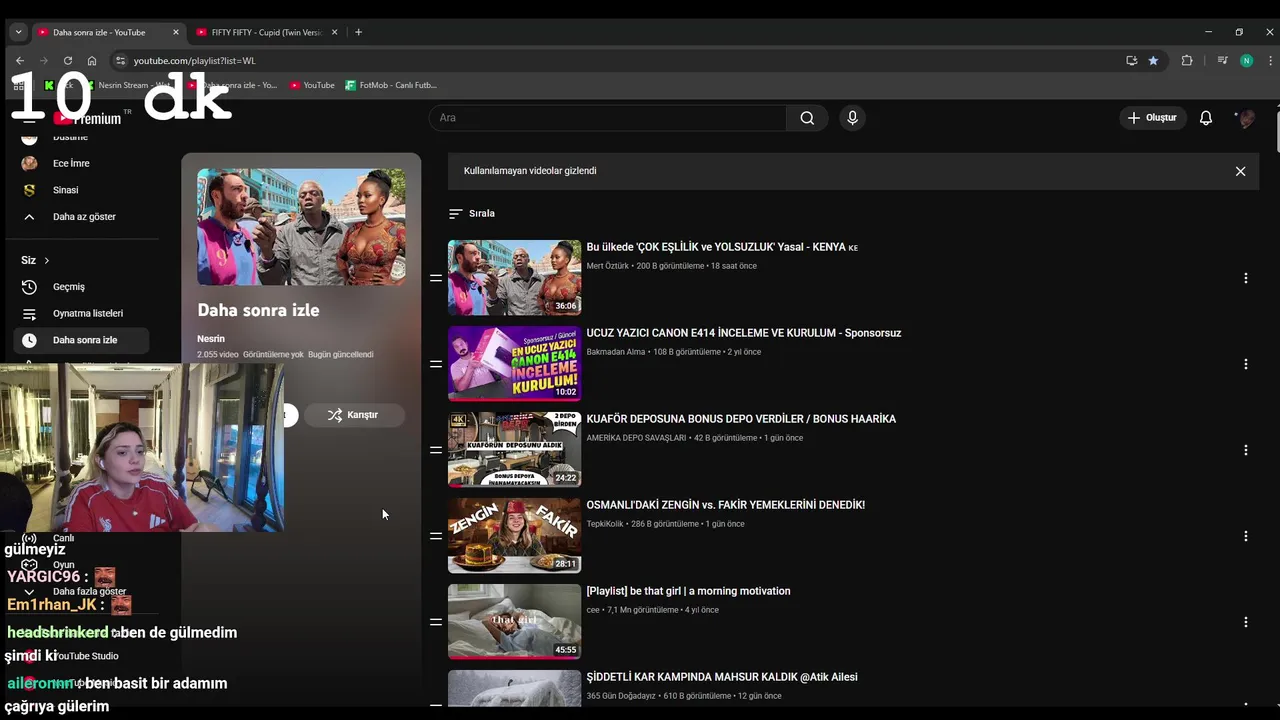Select 'Daha sonra izle' sidebar item
1280x720 pixels.
82,340
